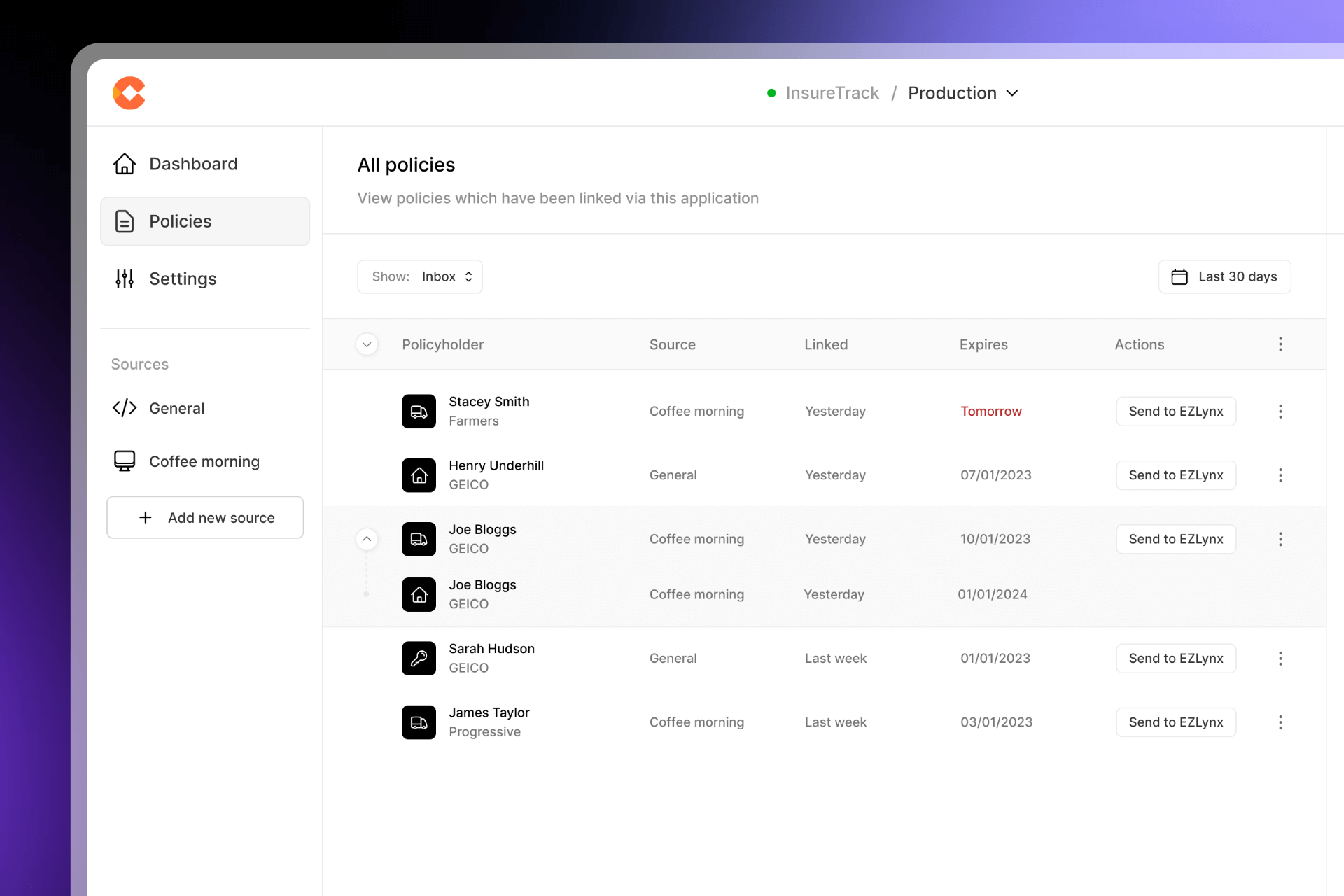This screenshot has width=1344, height=896.
Task: Click the 01/01/2024 expiry date
Action: pos(992,594)
